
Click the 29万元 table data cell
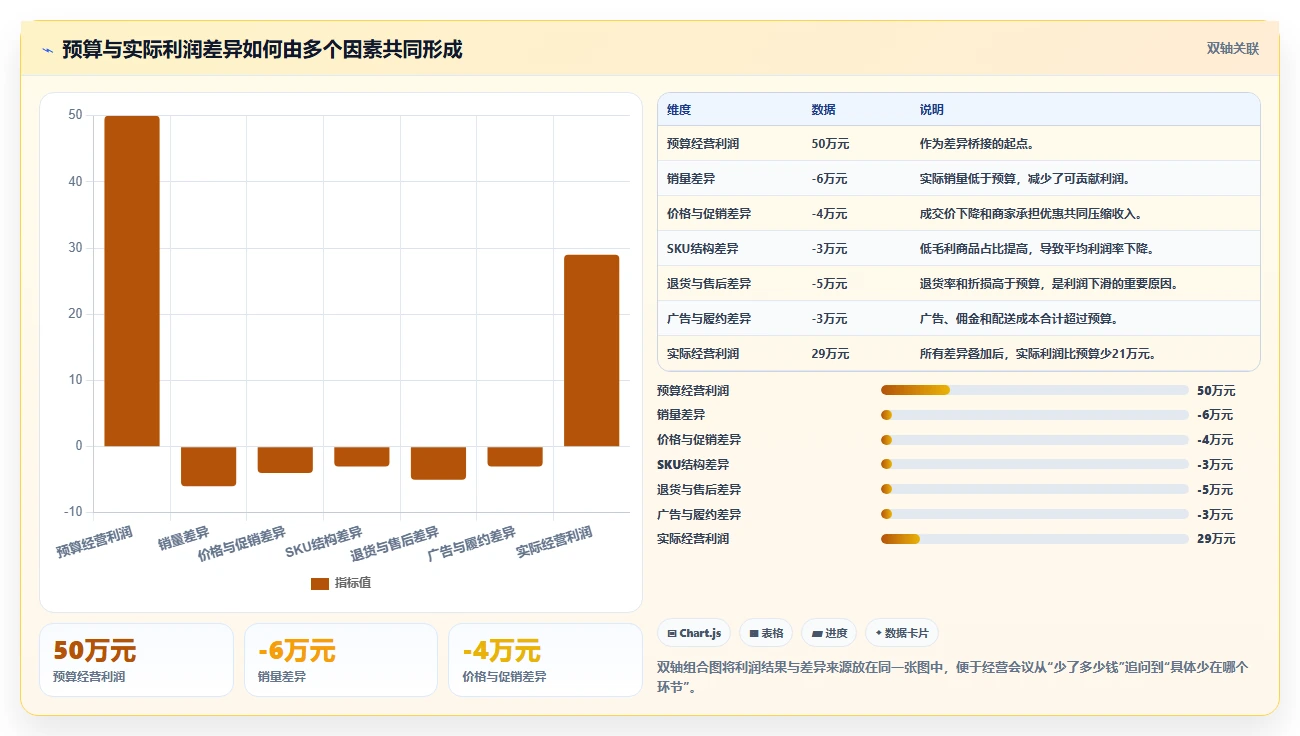point(830,354)
